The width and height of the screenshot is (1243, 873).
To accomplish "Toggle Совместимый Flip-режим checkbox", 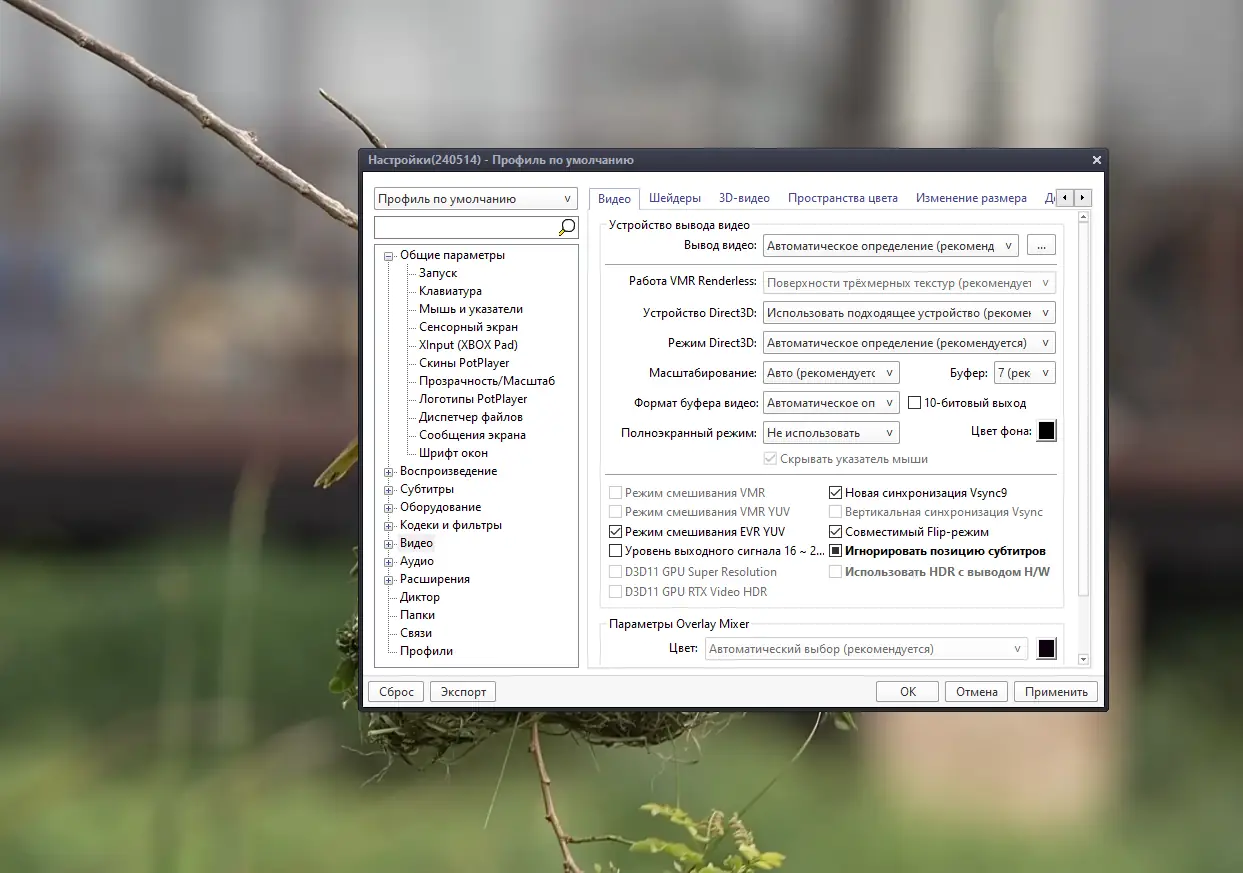I will coord(836,532).
